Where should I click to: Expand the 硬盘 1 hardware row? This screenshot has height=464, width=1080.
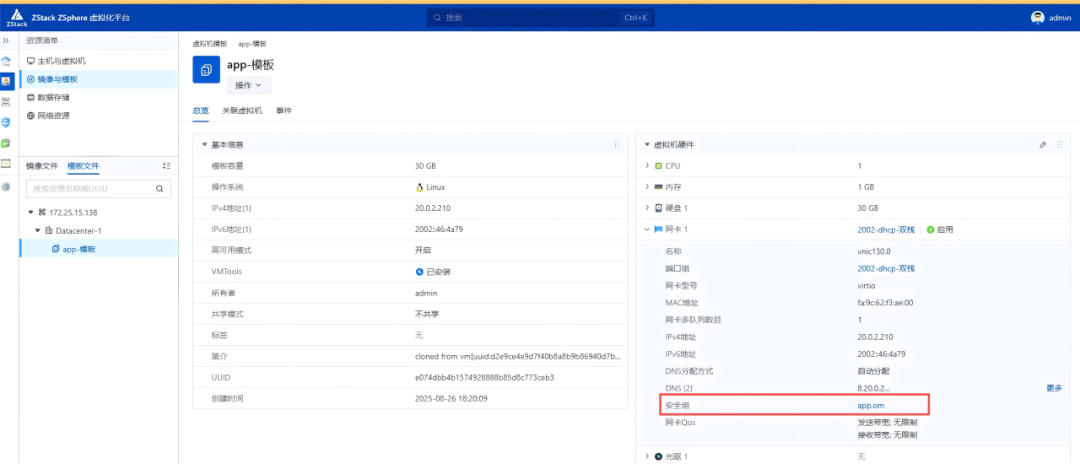(x=647, y=208)
